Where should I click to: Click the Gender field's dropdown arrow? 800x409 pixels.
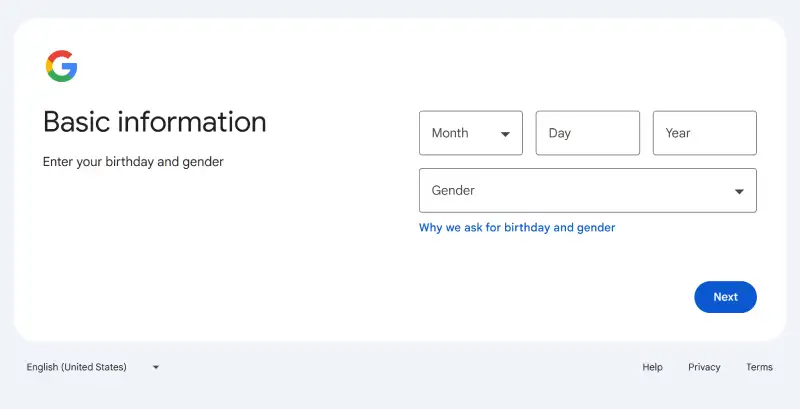[x=739, y=191]
